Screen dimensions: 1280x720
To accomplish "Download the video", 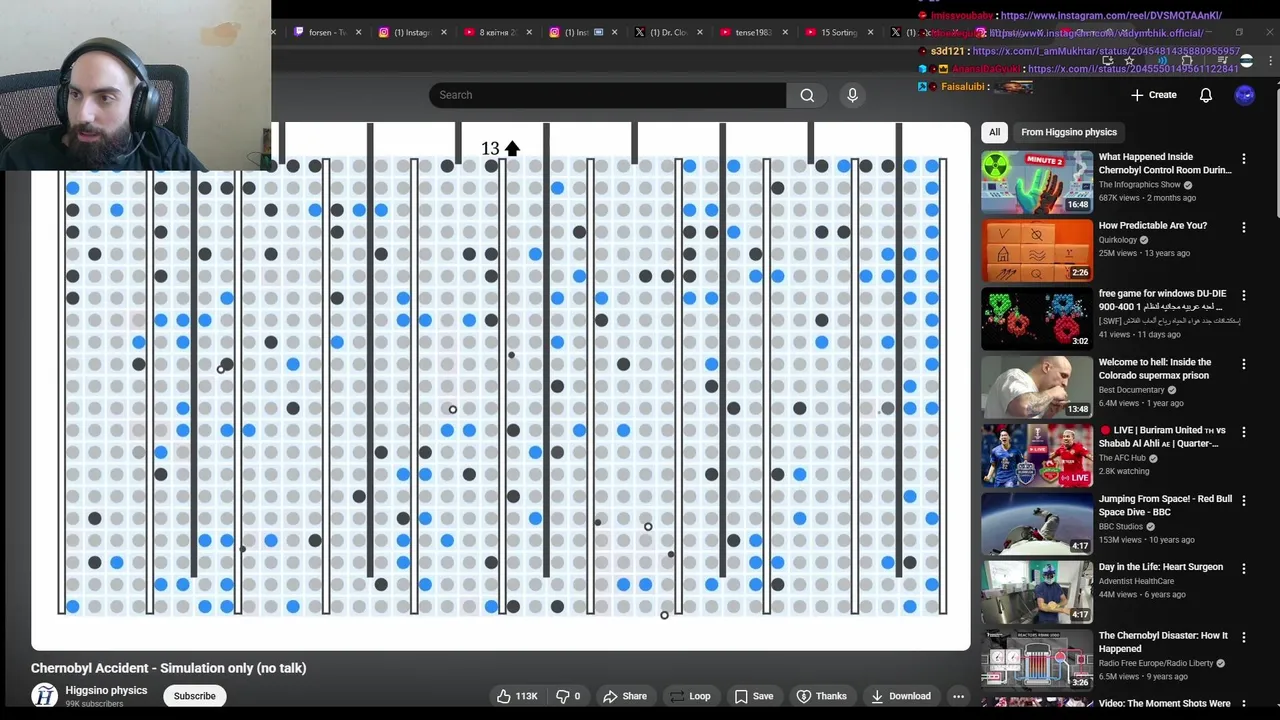I will point(900,696).
